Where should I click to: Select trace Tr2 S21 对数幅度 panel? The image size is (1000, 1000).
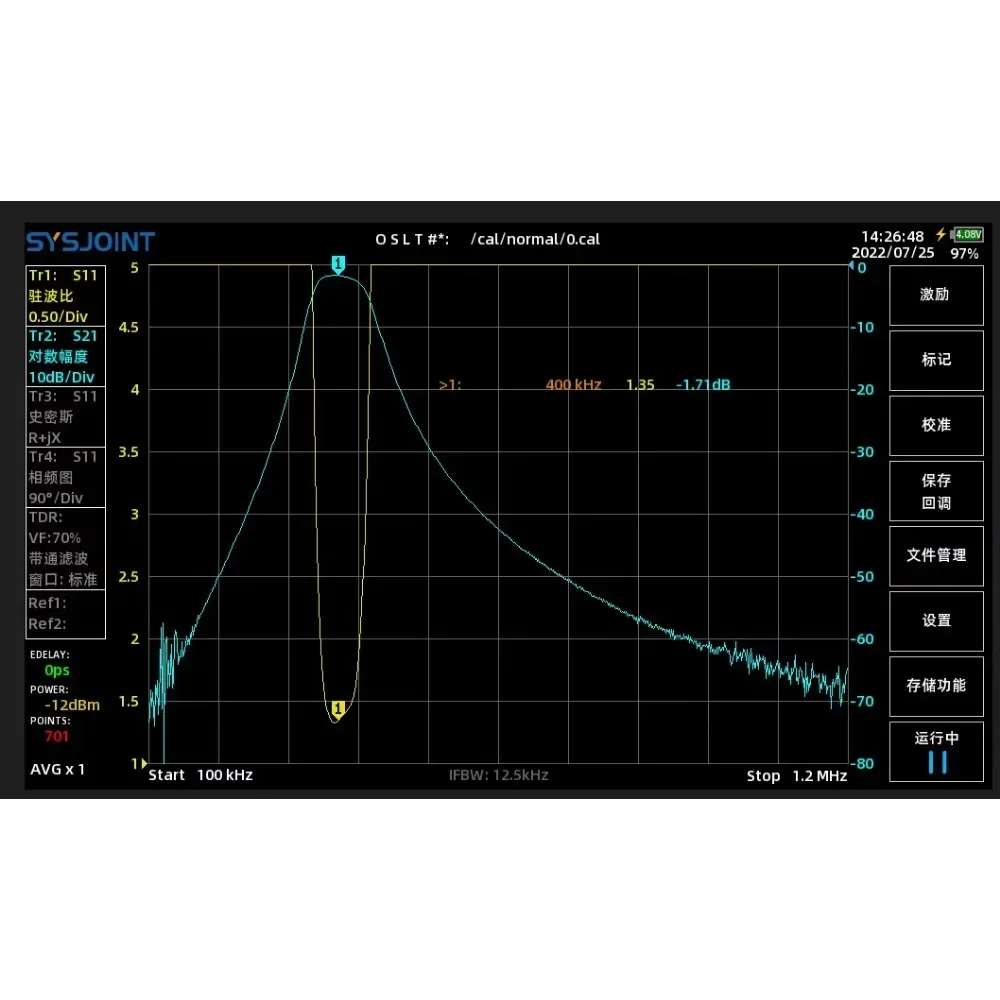[x=65, y=357]
